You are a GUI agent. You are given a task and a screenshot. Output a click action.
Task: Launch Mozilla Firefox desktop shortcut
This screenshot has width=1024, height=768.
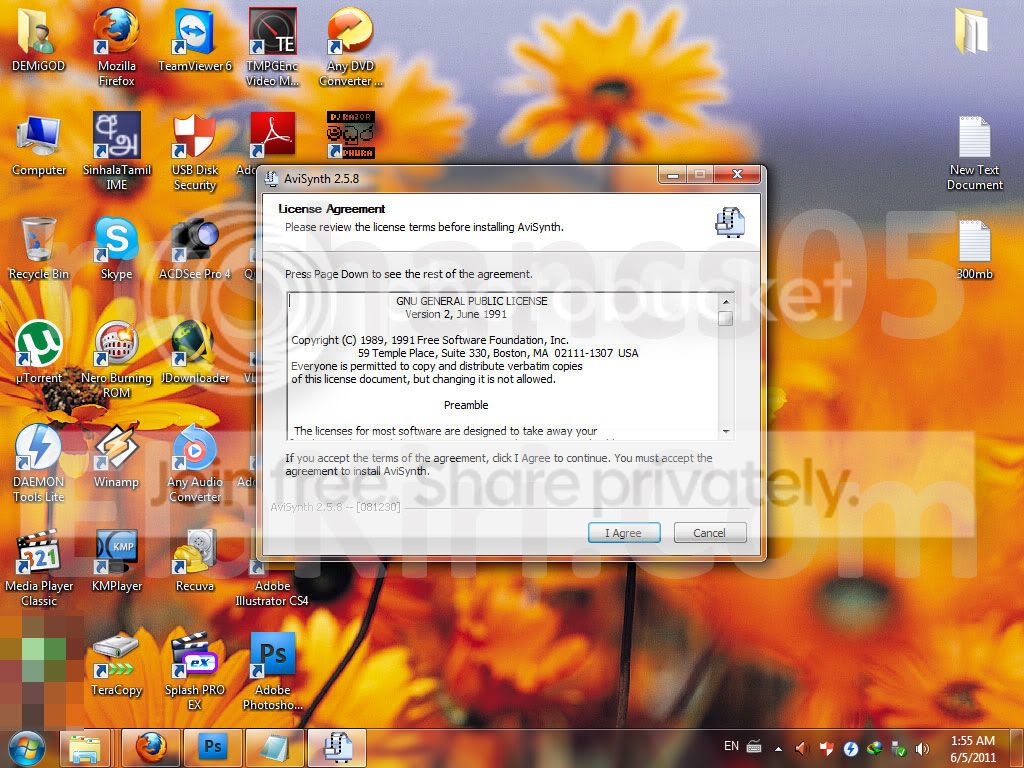point(116,44)
